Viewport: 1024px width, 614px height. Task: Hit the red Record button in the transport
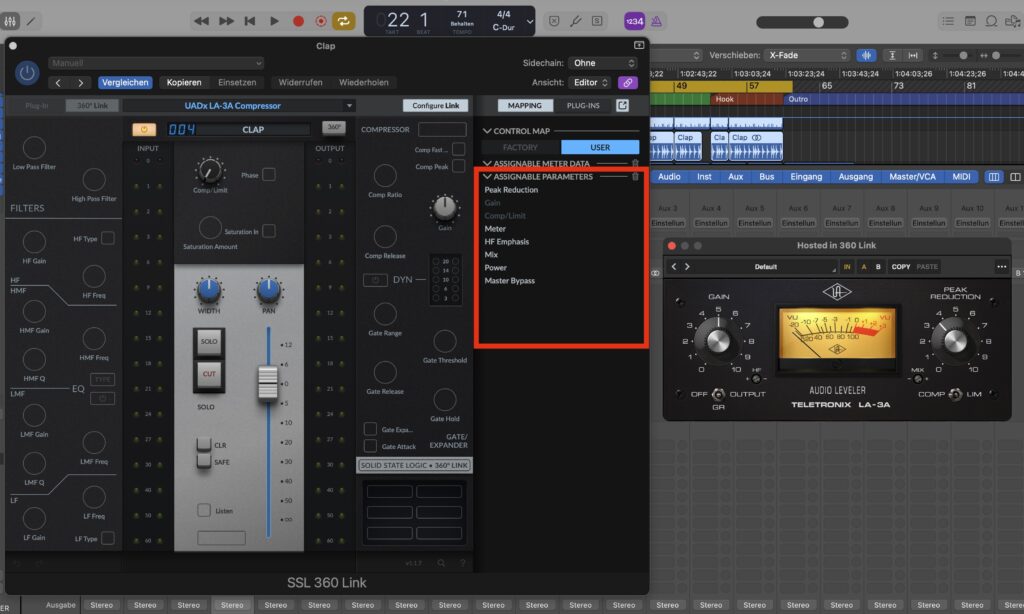pyautogui.click(x=298, y=22)
